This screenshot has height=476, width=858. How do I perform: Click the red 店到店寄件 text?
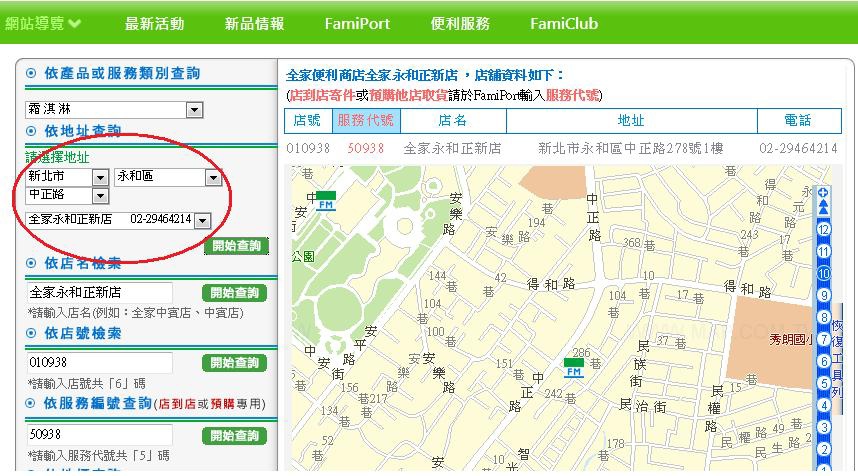(323, 95)
